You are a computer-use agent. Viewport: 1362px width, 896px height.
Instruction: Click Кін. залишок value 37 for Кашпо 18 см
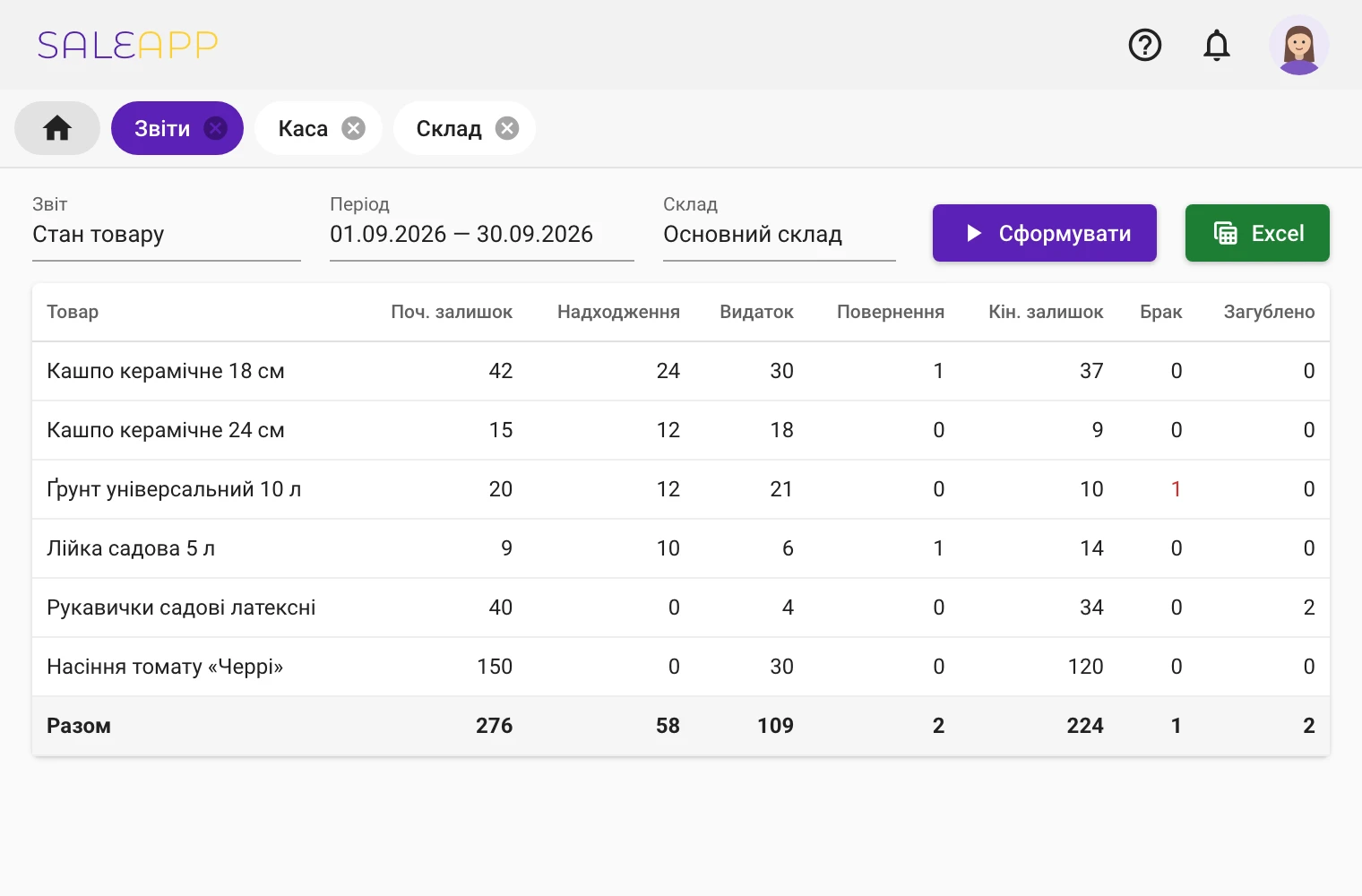click(x=1091, y=371)
